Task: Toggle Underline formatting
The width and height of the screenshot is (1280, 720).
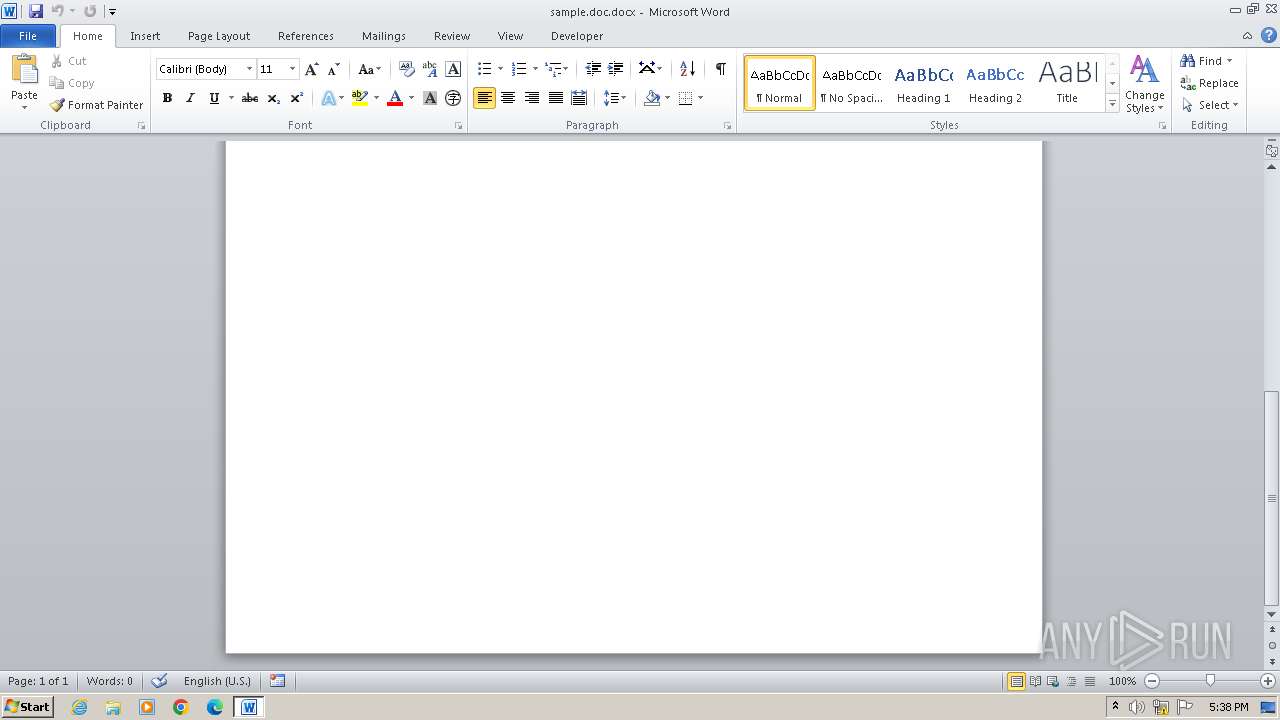Action: coord(214,98)
